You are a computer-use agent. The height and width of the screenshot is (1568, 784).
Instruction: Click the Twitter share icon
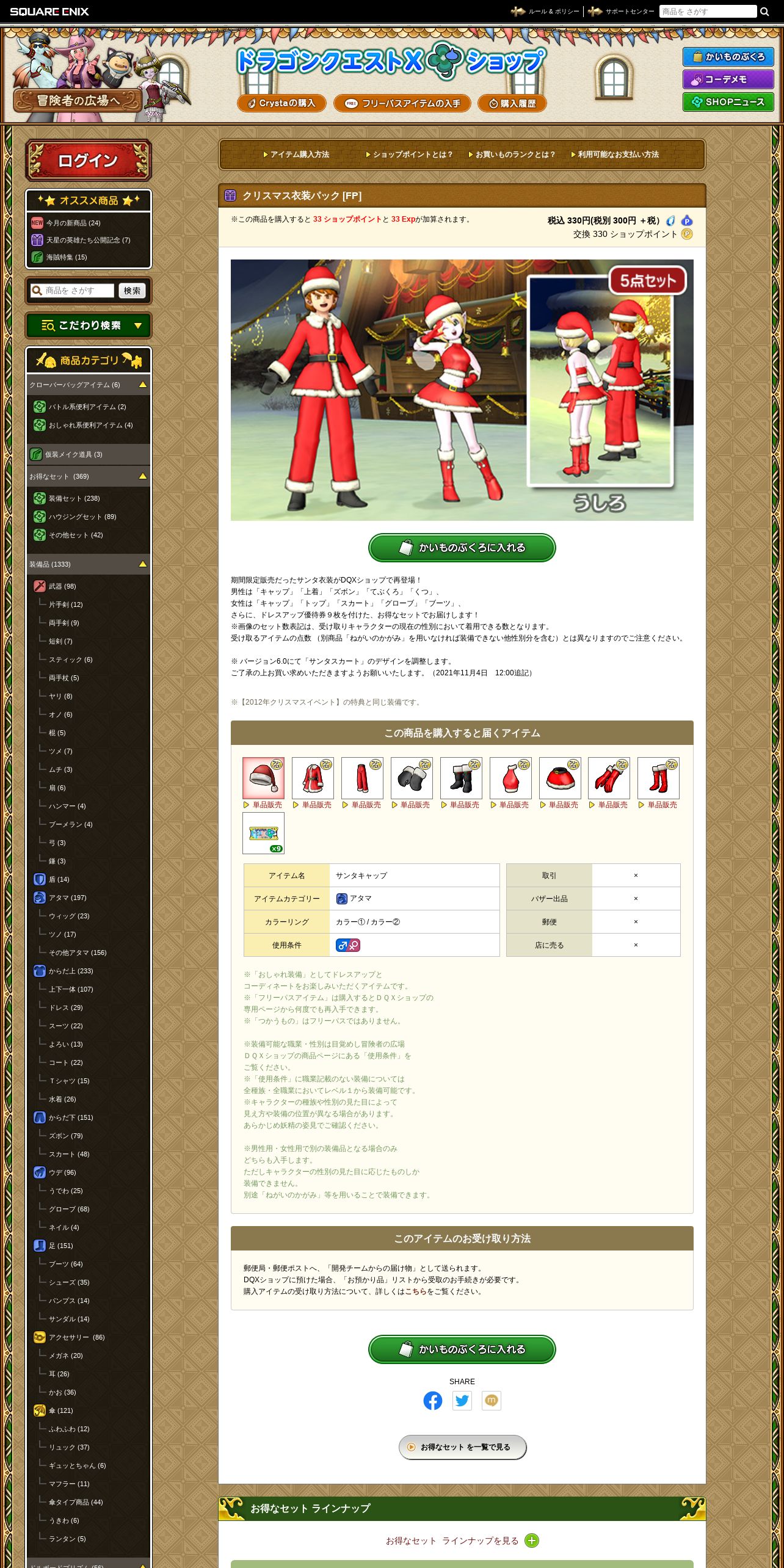coord(462,1401)
